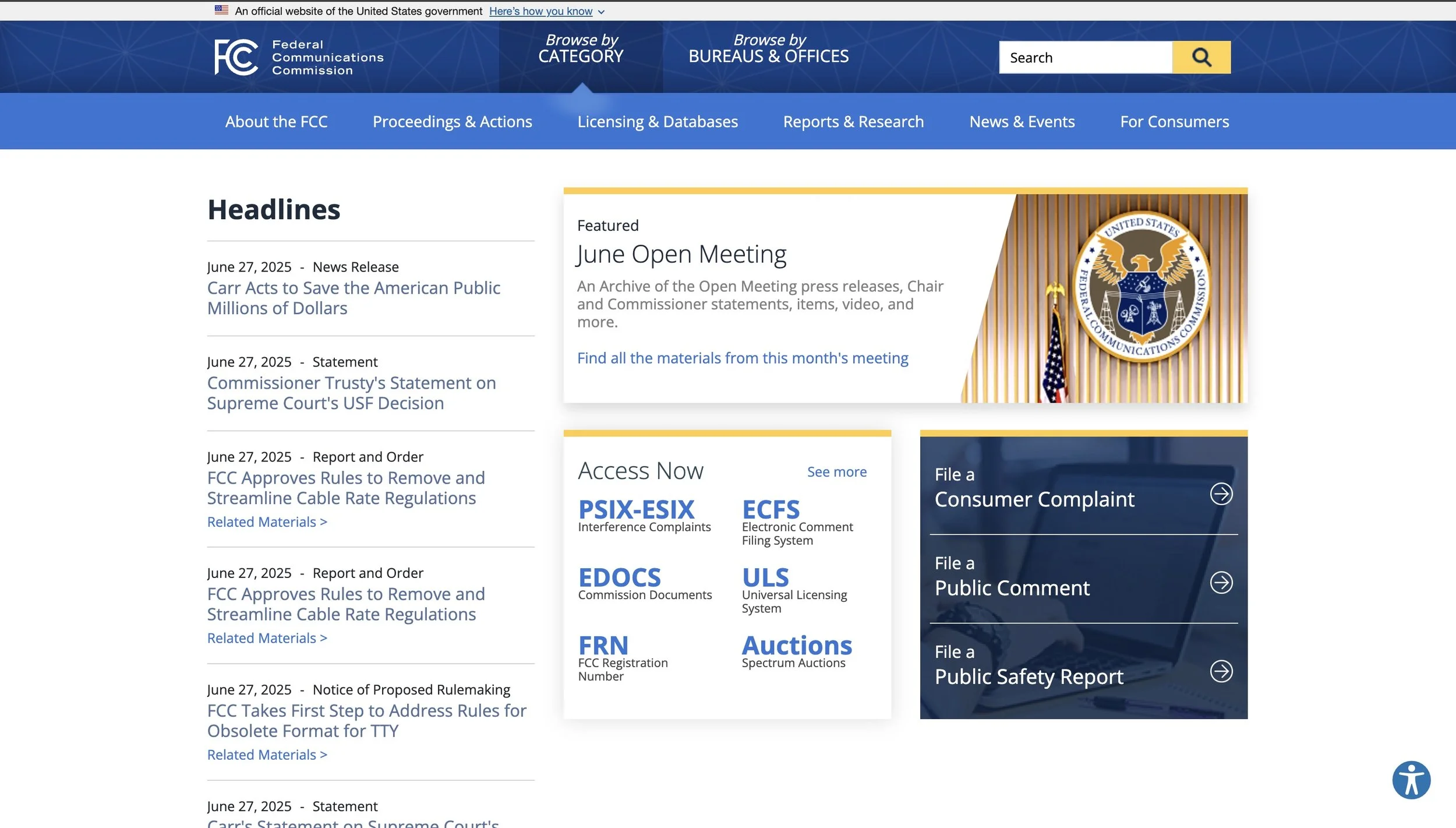Screen dimensions: 1456x828
Task: Open the accessibility options icon
Action: (1411, 780)
